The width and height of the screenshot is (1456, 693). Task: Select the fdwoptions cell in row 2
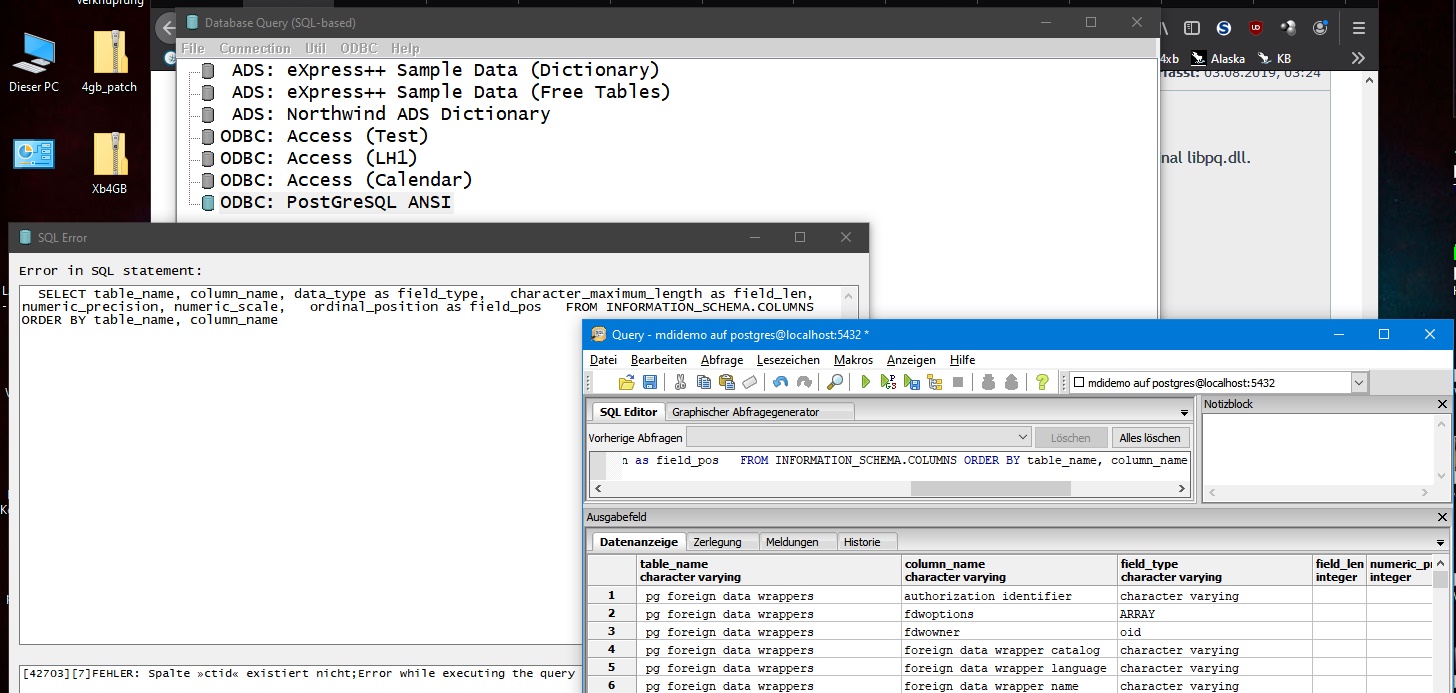click(1009, 614)
